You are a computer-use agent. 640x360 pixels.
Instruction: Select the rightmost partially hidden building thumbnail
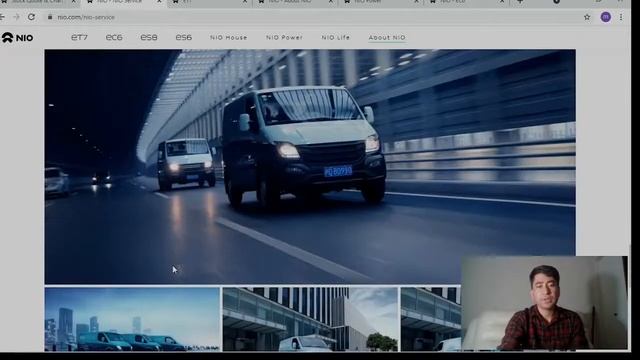pos(431,319)
